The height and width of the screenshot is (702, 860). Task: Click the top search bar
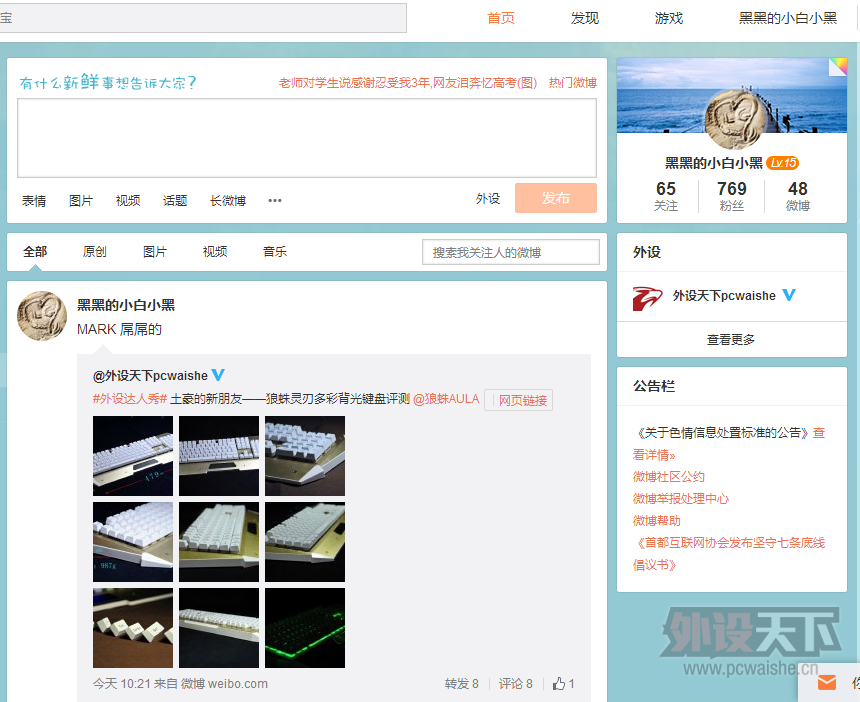203,18
